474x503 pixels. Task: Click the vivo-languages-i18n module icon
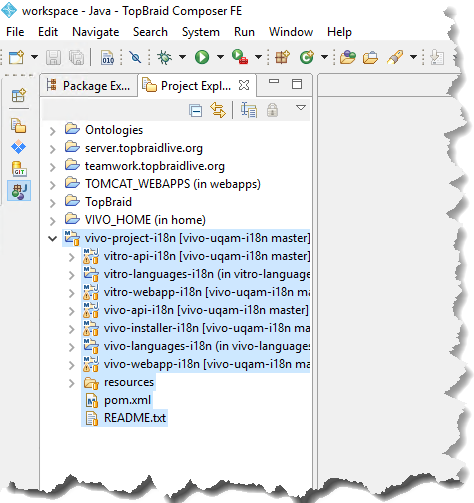(x=91, y=346)
